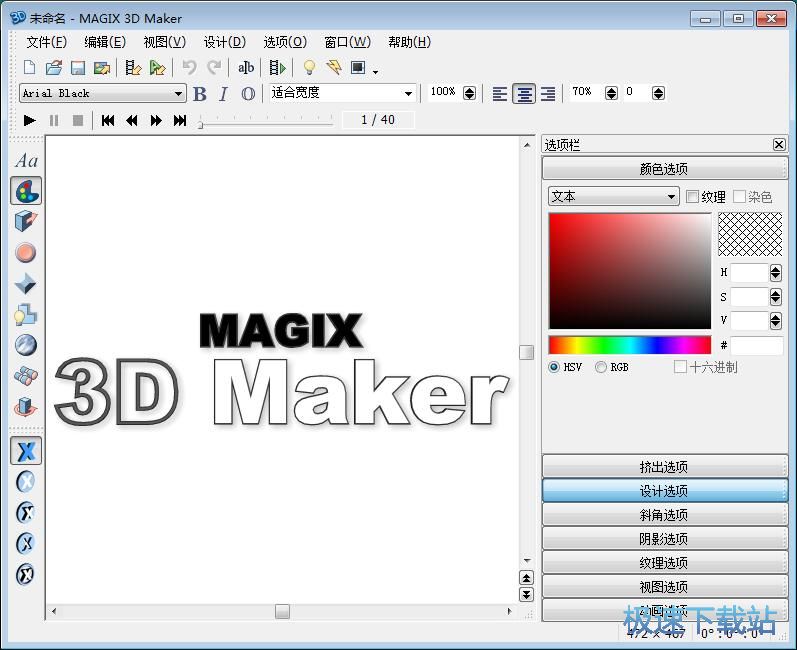Viewport: 797px width, 650px height.
Task: Select the globe texture tool in the sidebar
Action: coord(25,345)
